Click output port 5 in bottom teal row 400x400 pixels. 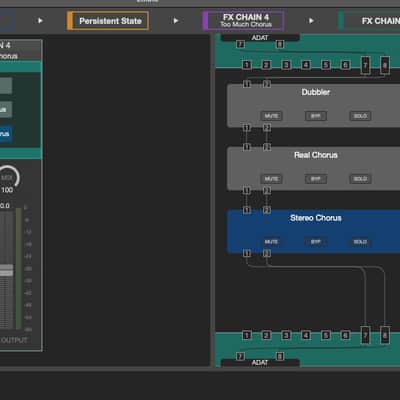326,335
